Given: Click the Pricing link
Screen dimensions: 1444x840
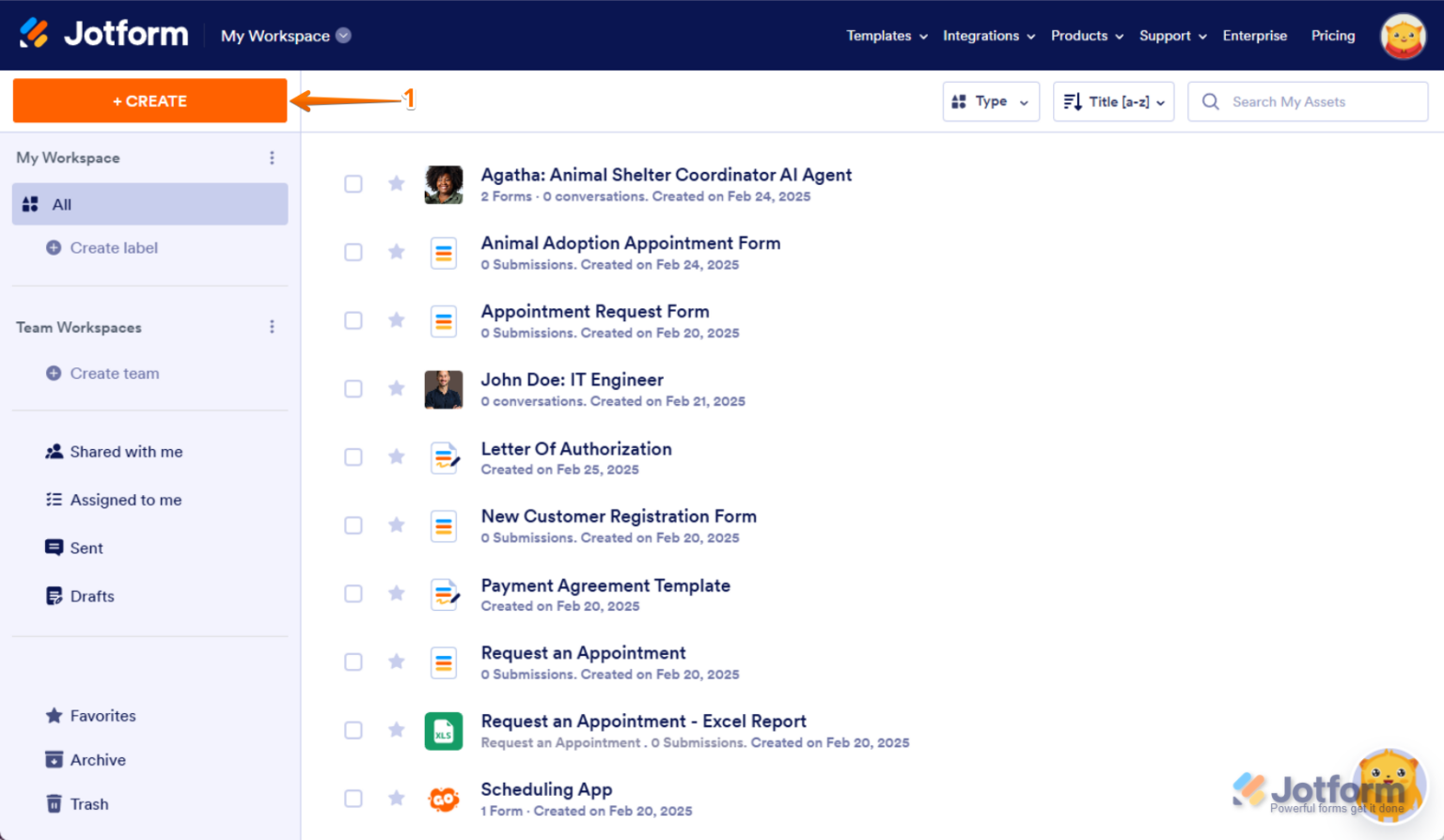Looking at the screenshot, I should (x=1332, y=35).
